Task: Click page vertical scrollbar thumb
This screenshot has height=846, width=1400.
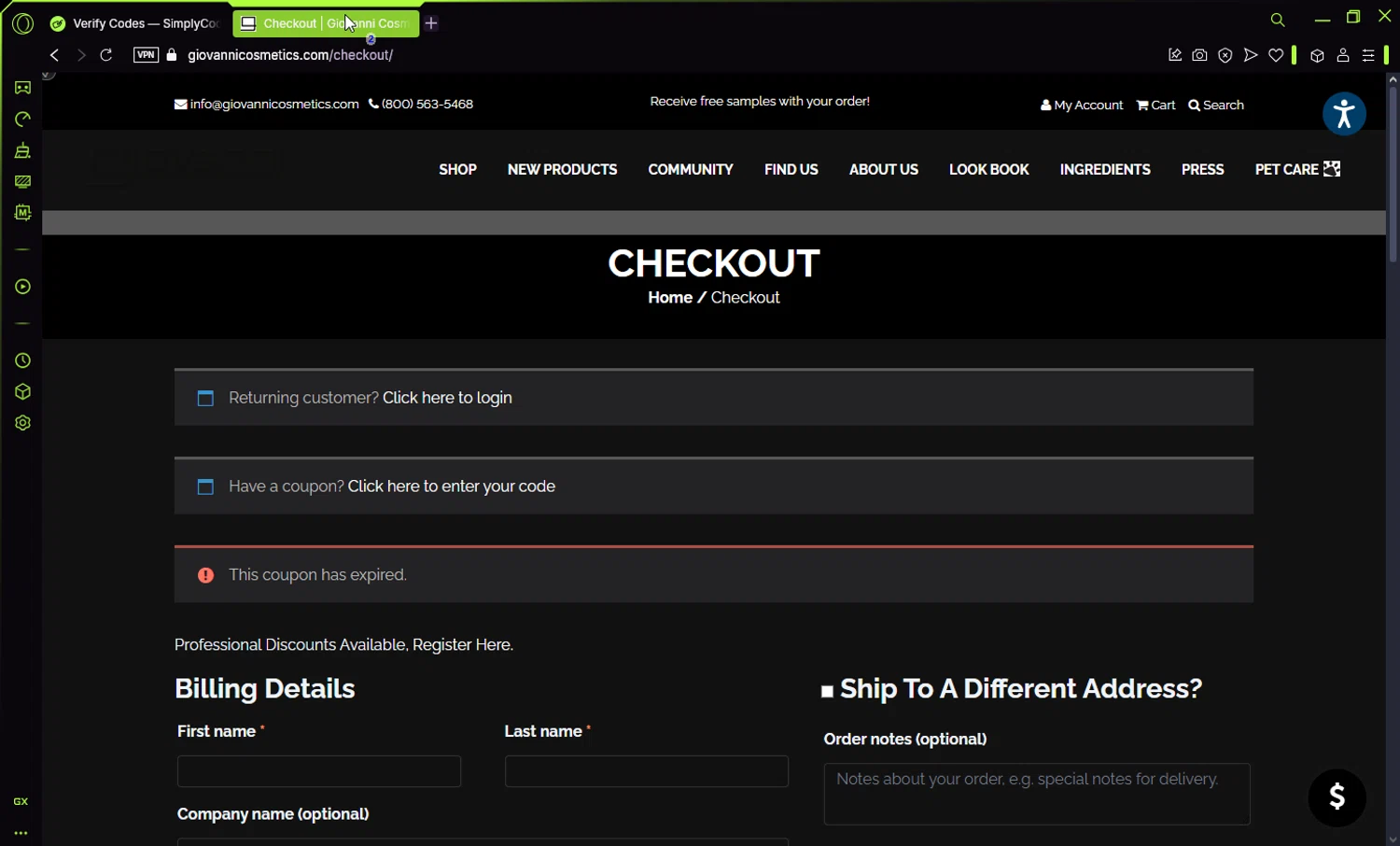Action: [1393, 174]
